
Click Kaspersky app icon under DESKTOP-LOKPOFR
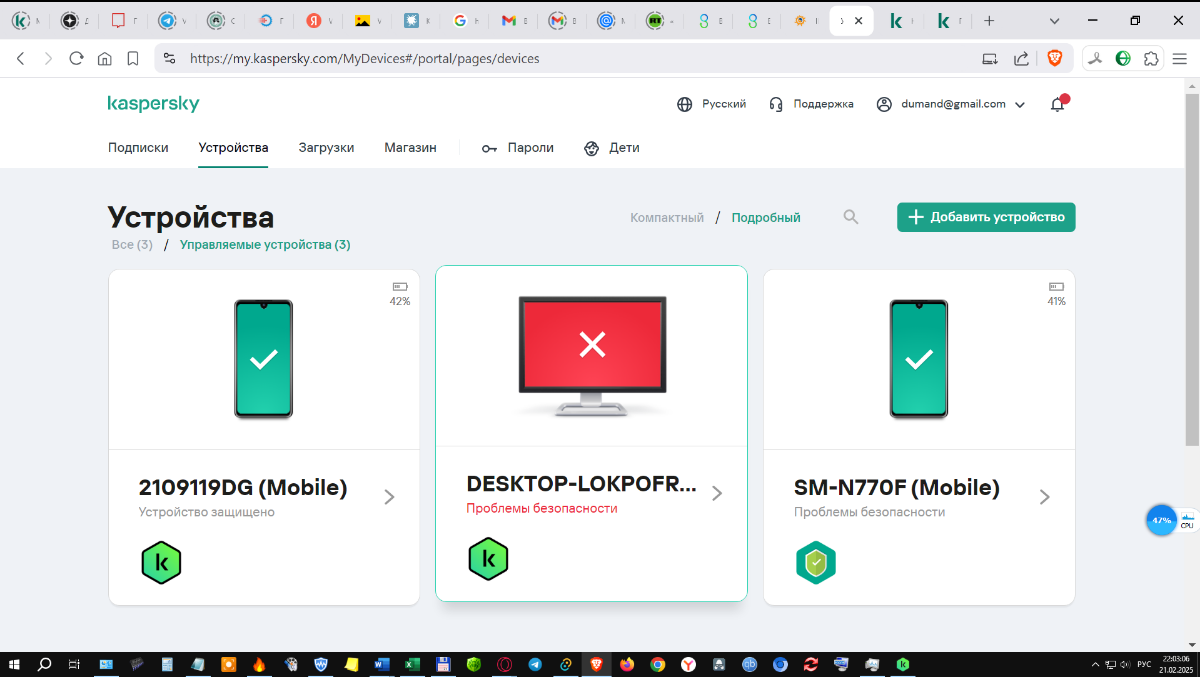pyautogui.click(x=488, y=559)
